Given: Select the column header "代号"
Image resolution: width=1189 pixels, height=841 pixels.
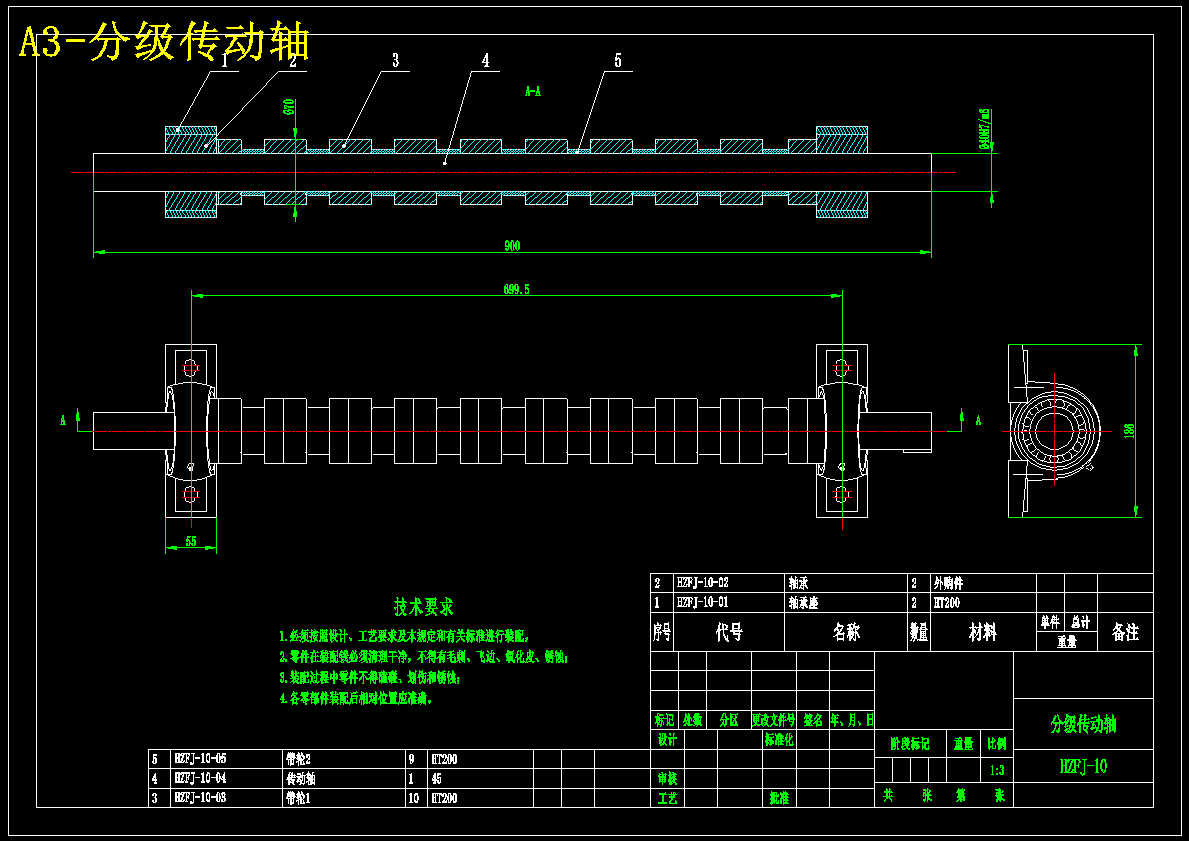Looking at the screenshot, I should point(729,632).
